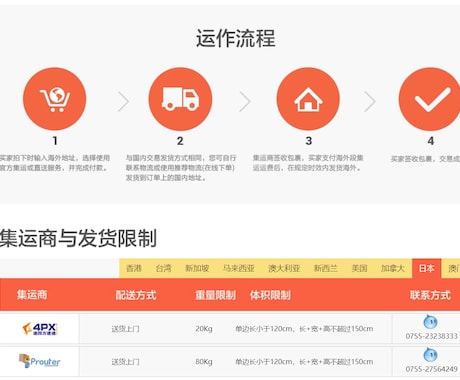Viewport: 460px width, 380px height.
Task: Open the 新西兰 tab
Action: click(x=326, y=268)
